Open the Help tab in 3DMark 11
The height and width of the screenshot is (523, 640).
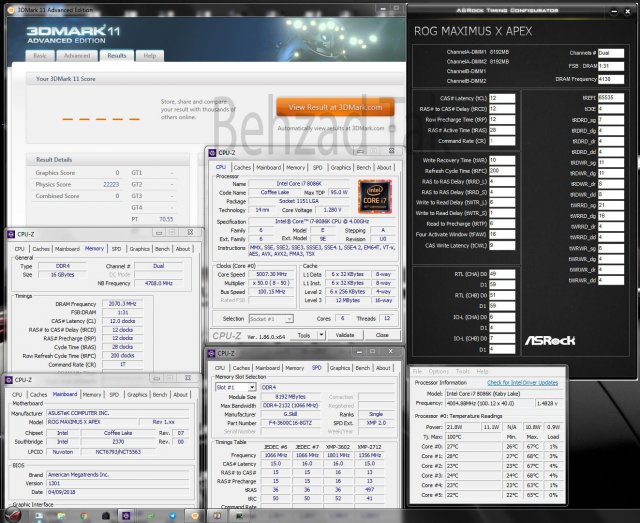[x=150, y=56]
